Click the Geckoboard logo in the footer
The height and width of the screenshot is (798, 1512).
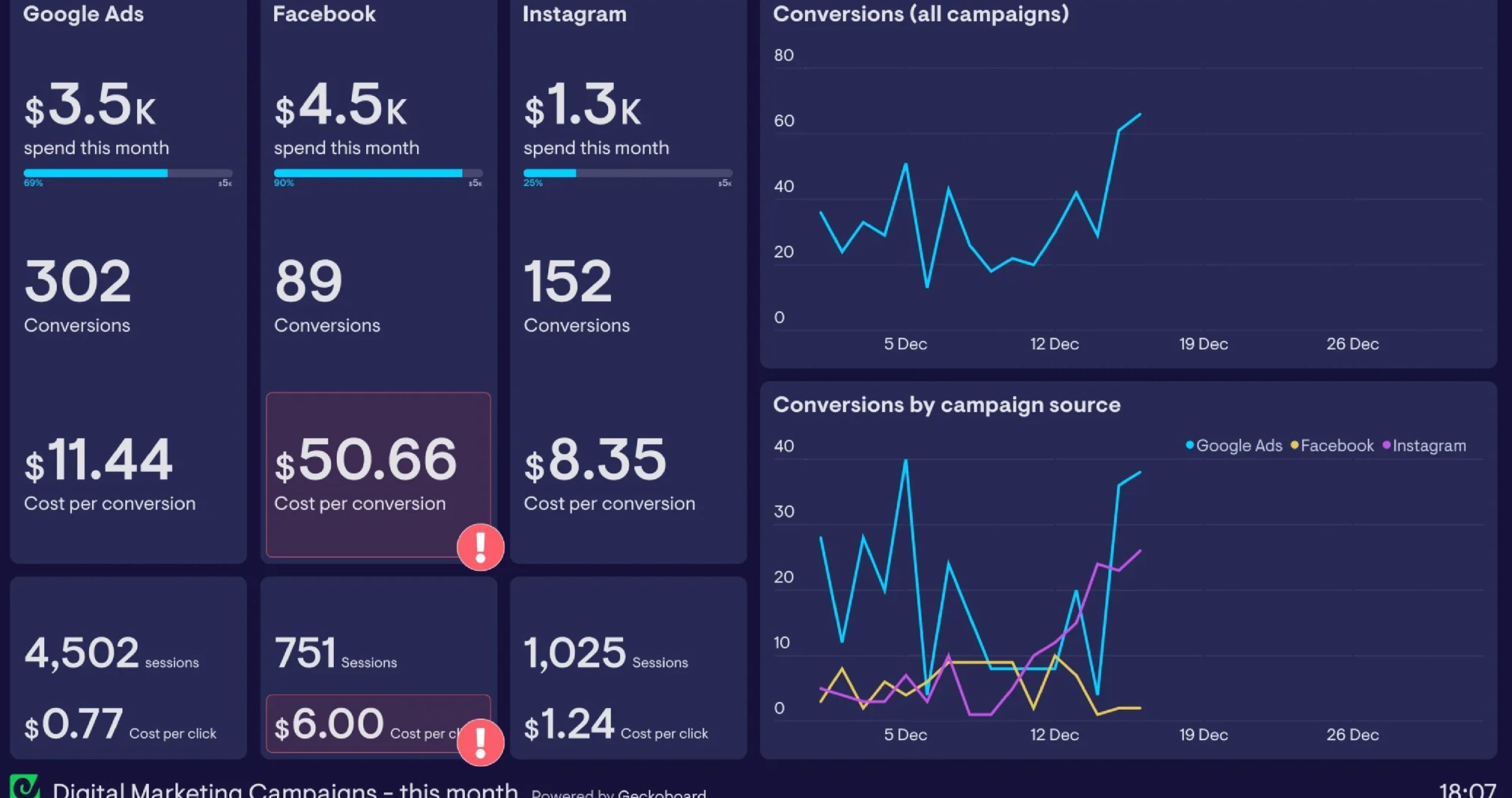tap(25, 787)
